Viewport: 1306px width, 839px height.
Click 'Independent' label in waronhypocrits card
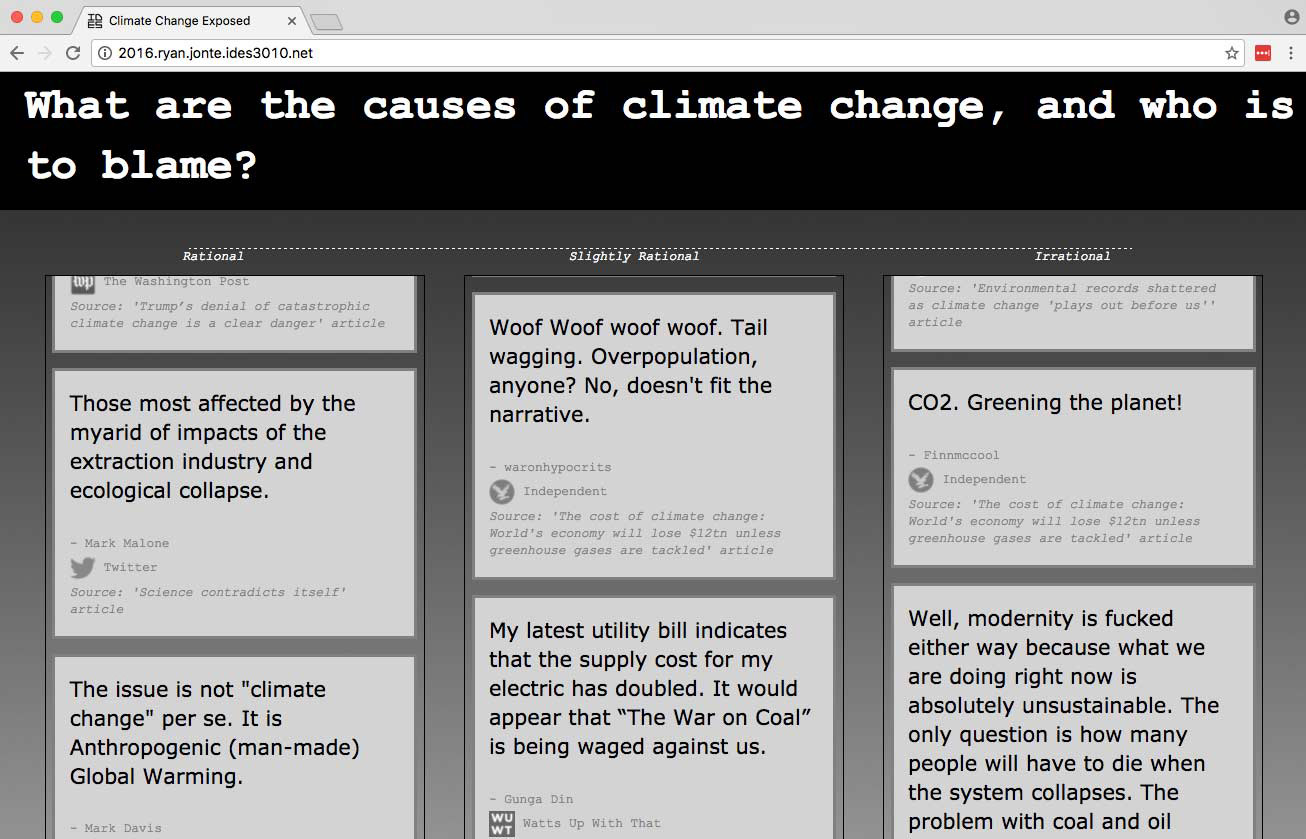coord(565,491)
